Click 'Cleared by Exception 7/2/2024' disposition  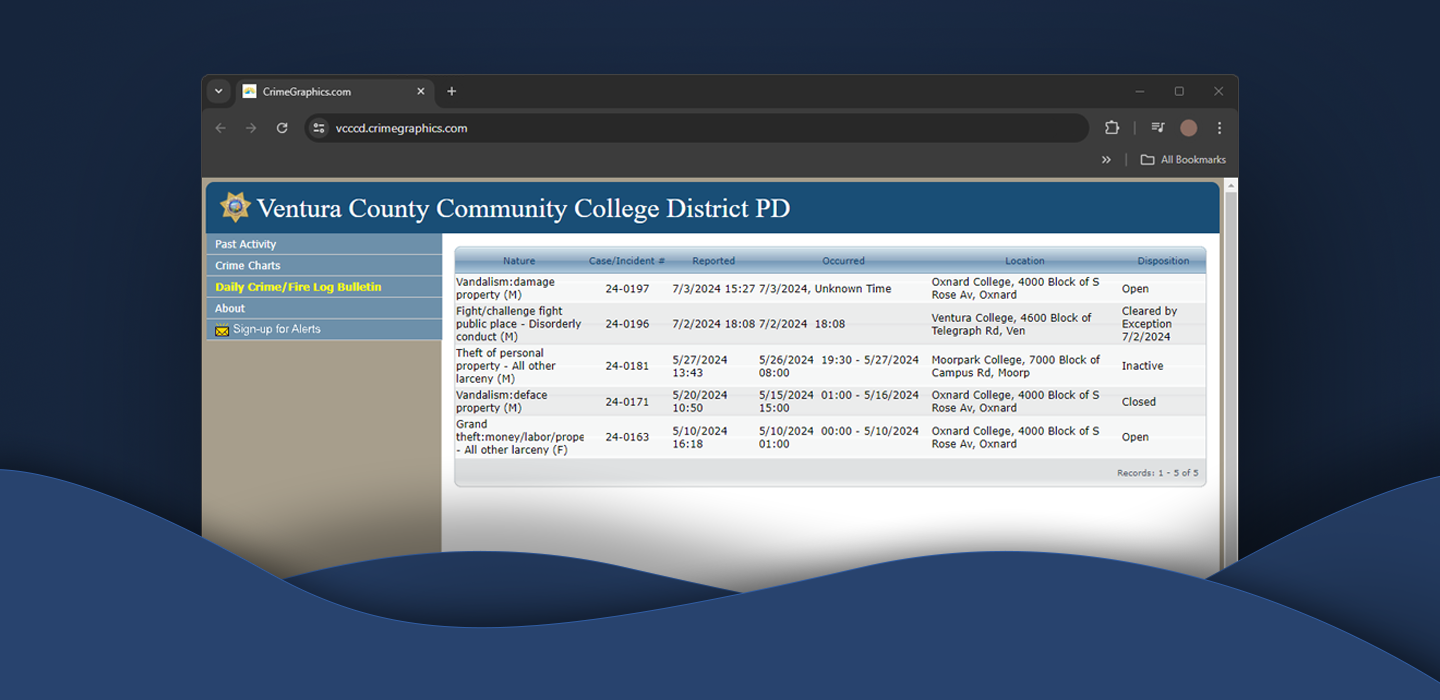click(x=1149, y=324)
